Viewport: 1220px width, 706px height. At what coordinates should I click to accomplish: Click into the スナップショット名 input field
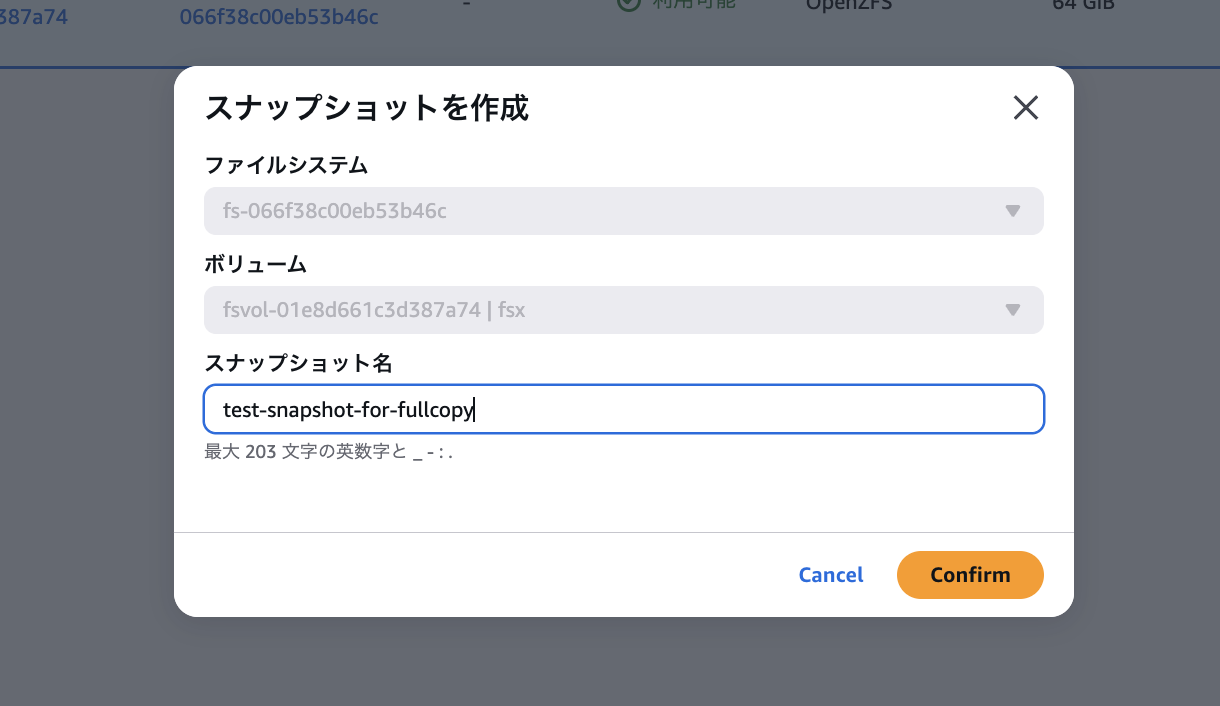tap(700, 409)
